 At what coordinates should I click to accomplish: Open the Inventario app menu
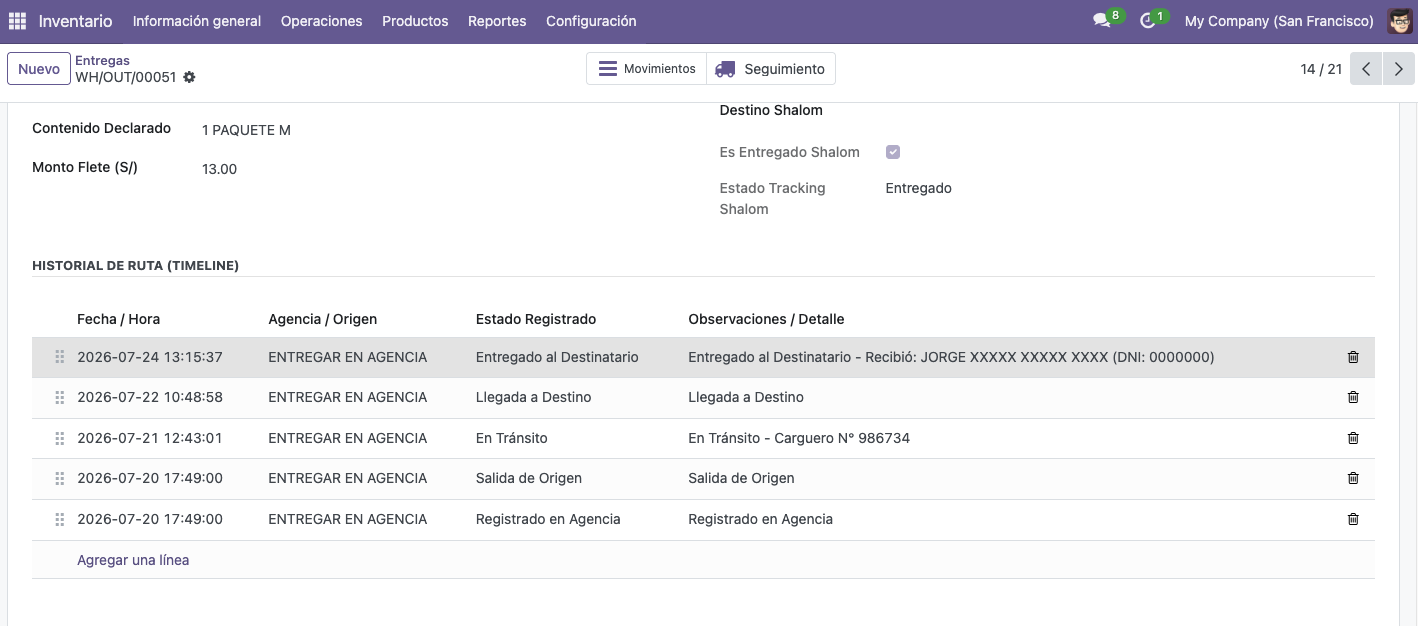(x=76, y=21)
